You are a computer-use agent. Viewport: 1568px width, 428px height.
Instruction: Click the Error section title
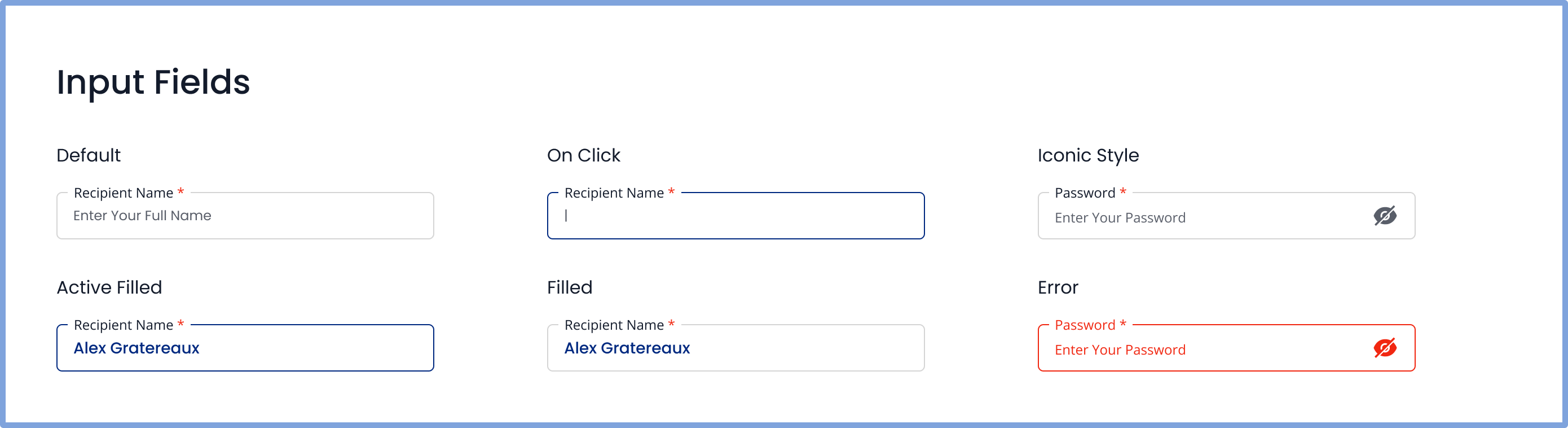tap(1058, 288)
